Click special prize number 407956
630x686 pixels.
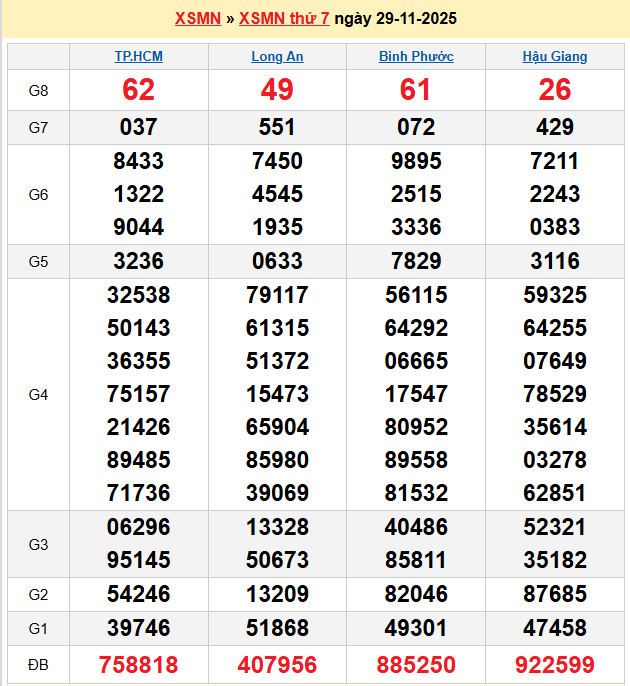(277, 664)
